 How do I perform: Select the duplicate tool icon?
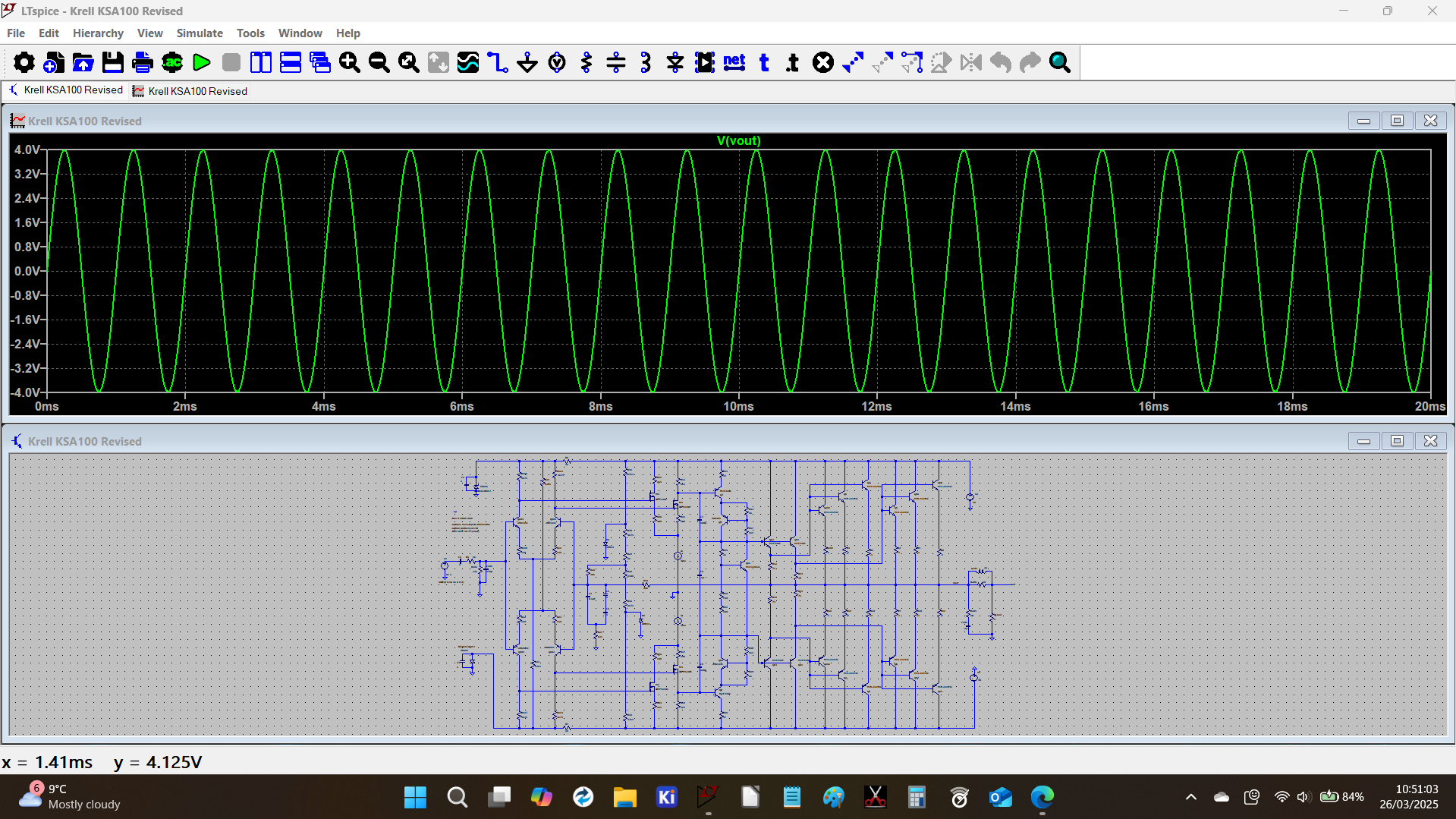coord(853,62)
